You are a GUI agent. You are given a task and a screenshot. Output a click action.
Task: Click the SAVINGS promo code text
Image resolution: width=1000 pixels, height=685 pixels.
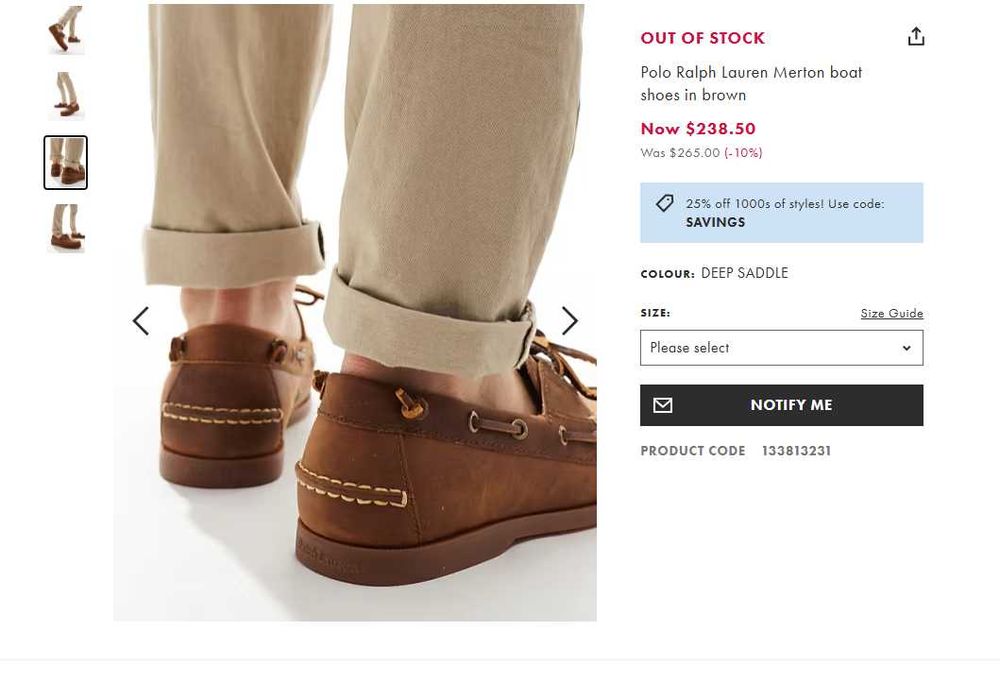point(715,222)
